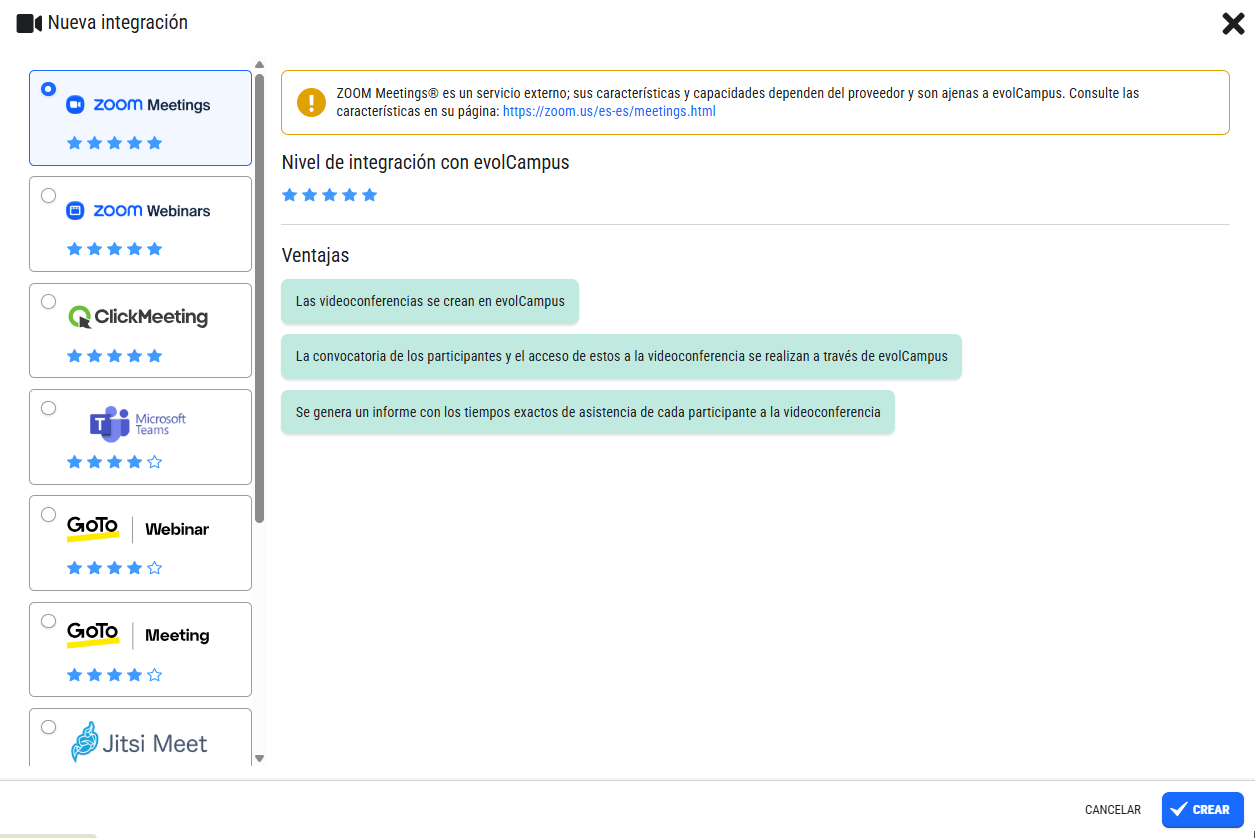Image resolution: width=1255 pixels, height=838 pixels.
Task: Click the ClickMeeting star rating
Action: (114, 356)
